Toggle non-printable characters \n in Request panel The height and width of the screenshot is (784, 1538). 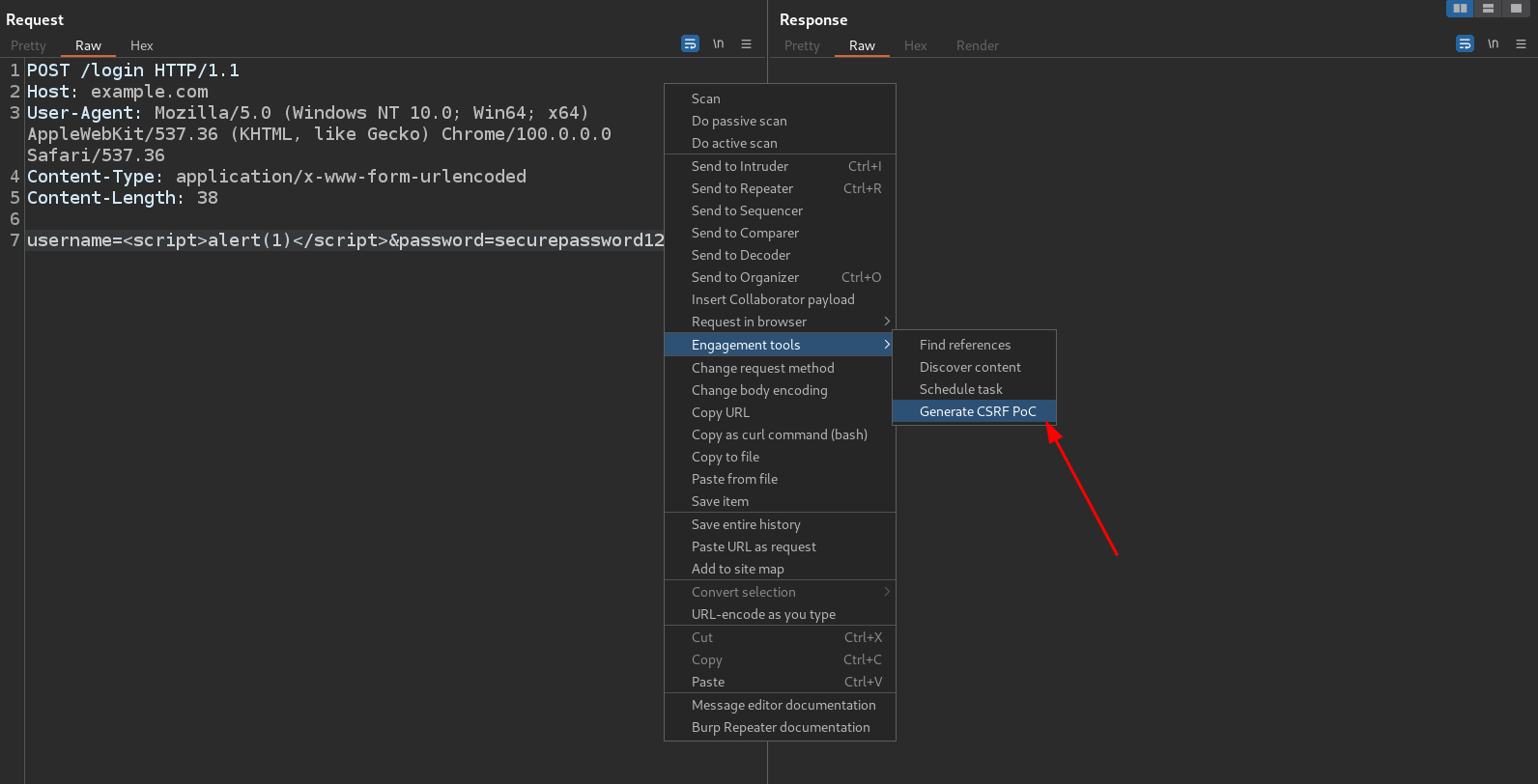coord(719,43)
